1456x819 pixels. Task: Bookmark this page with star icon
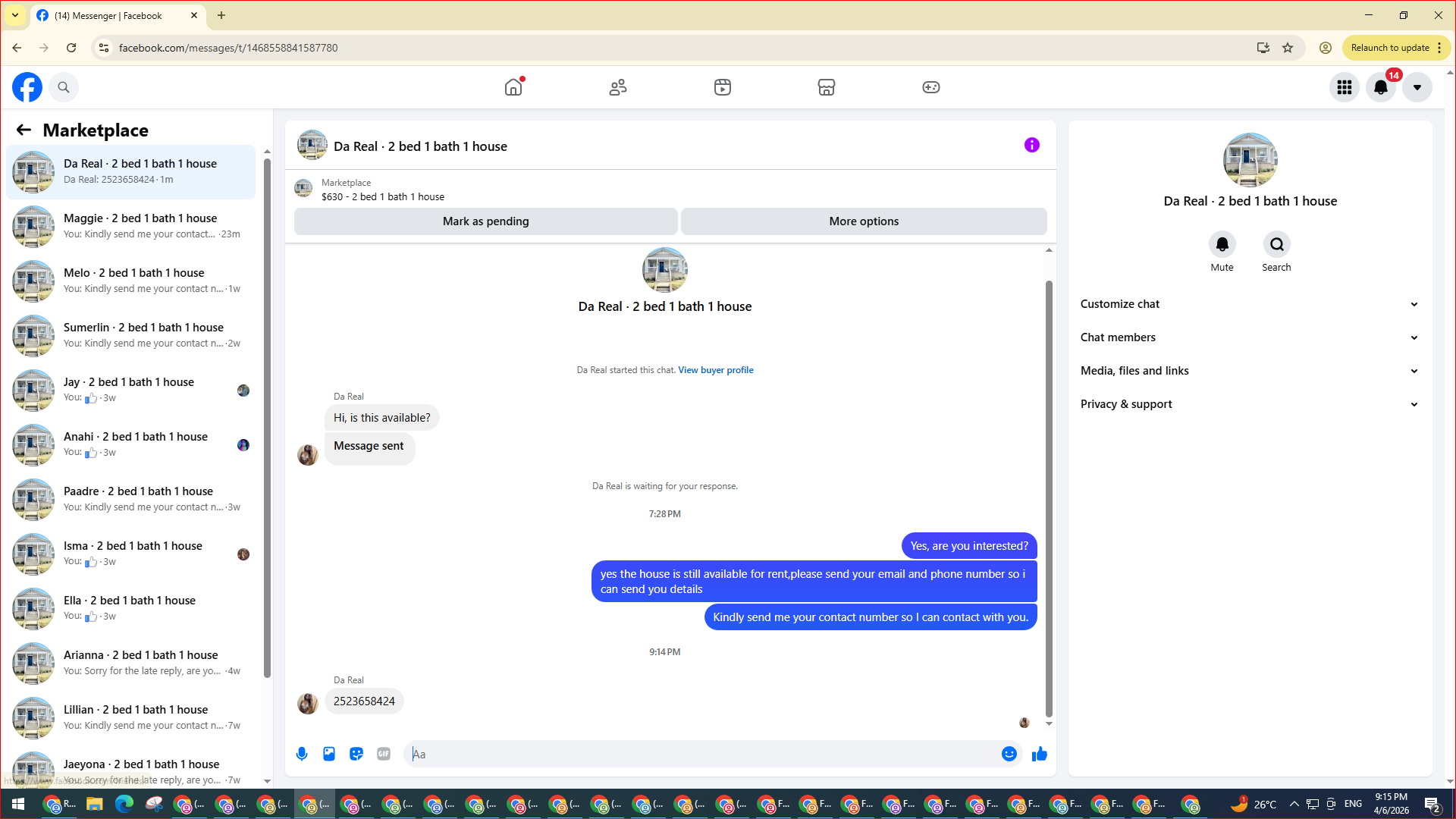point(1288,48)
